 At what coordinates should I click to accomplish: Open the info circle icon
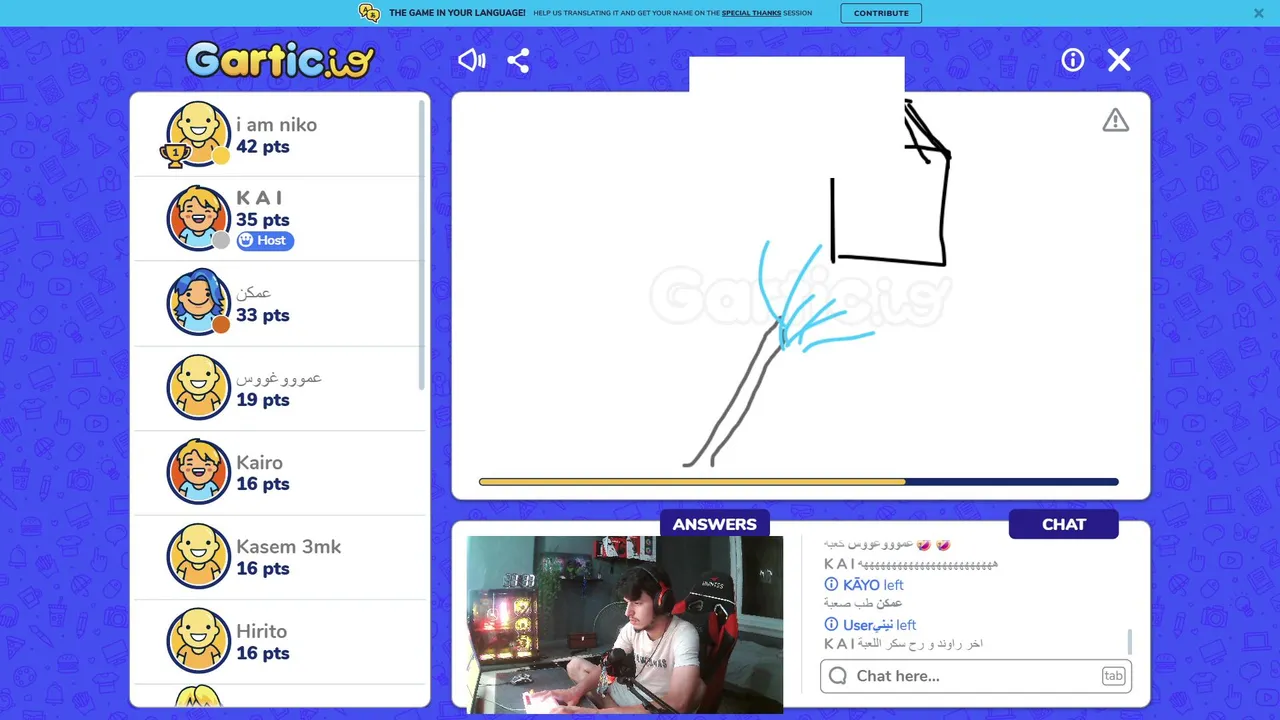point(1073,60)
